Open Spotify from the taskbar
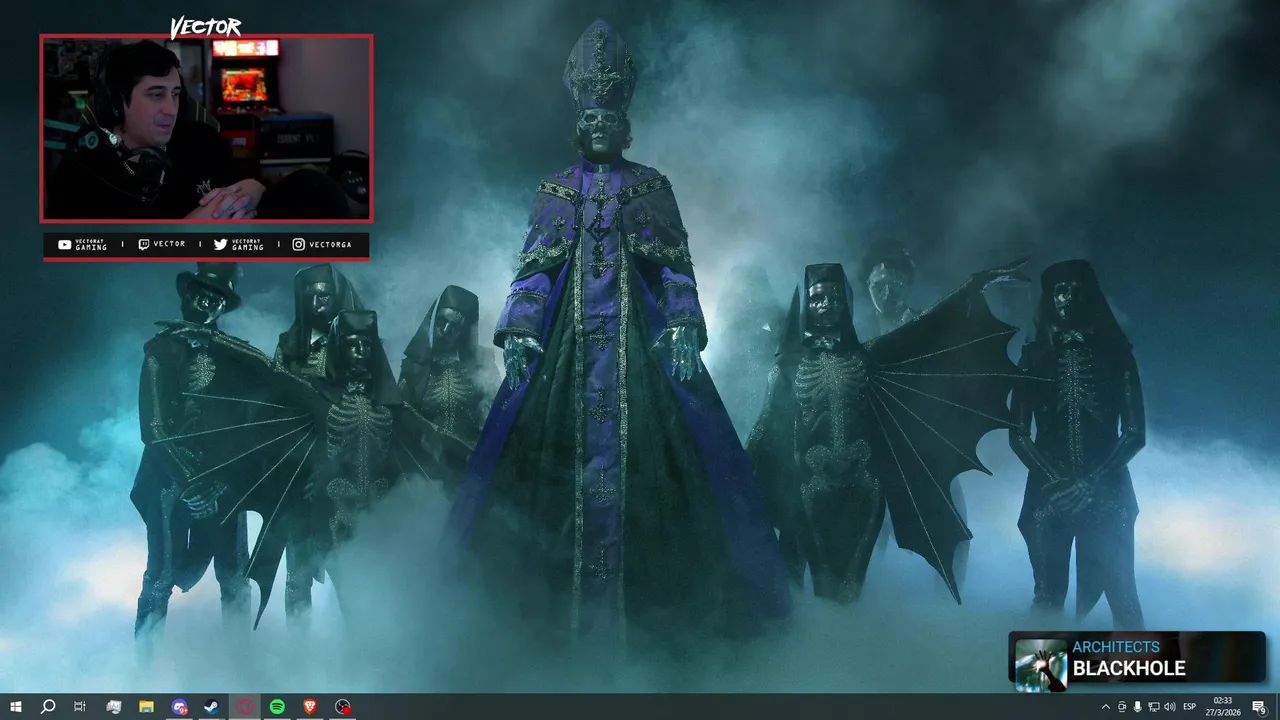This screenshot has height=720, width=1280. pos(277,707)
